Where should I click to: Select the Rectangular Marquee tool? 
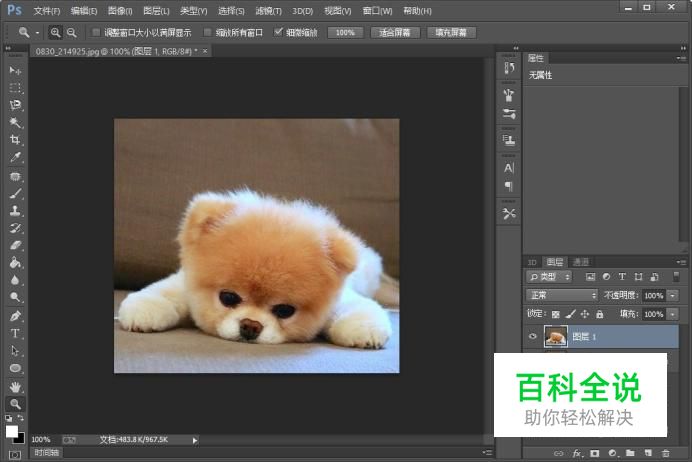tap(15, 88)
